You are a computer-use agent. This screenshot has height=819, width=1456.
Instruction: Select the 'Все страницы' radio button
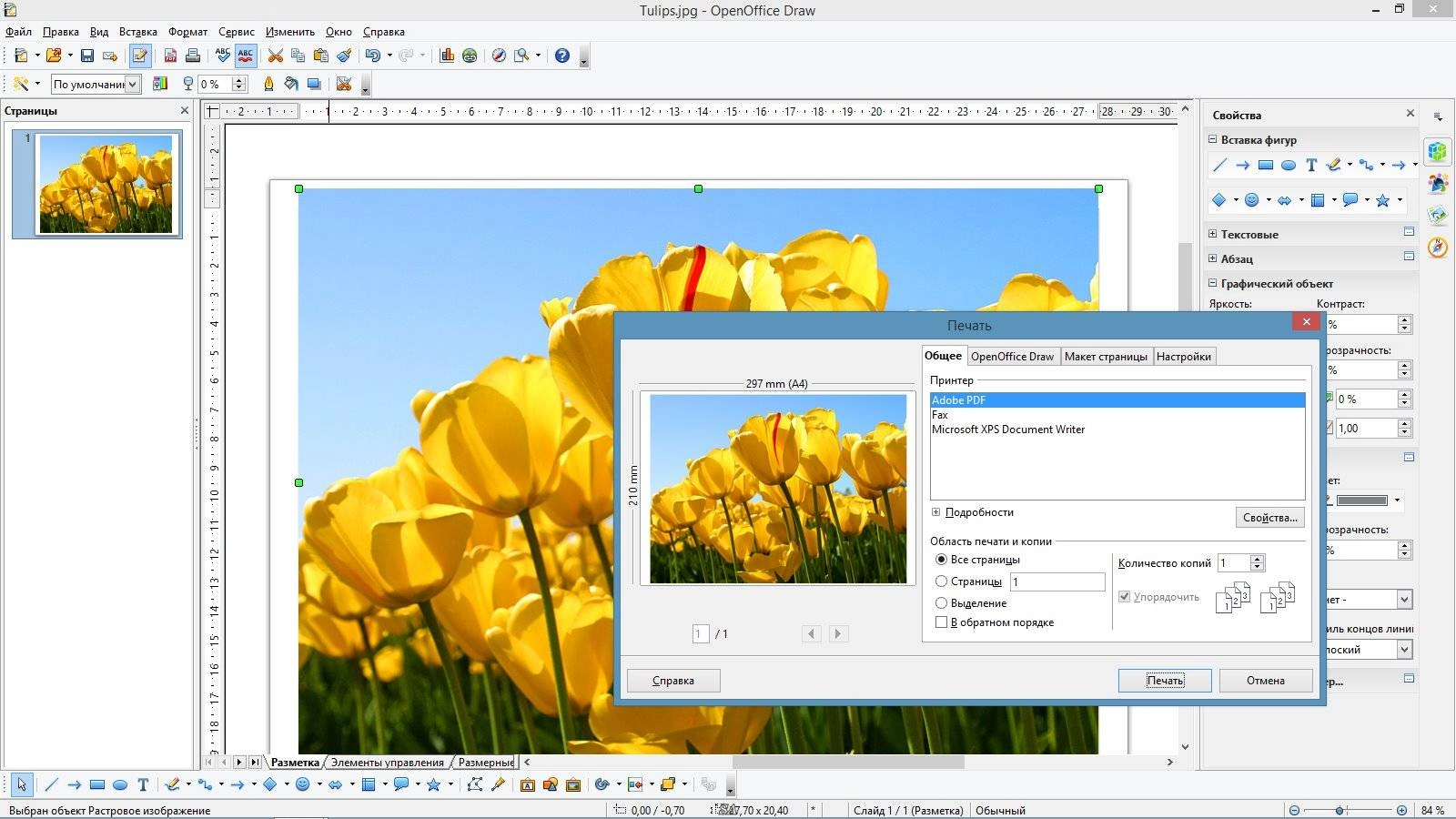(942, 560)
